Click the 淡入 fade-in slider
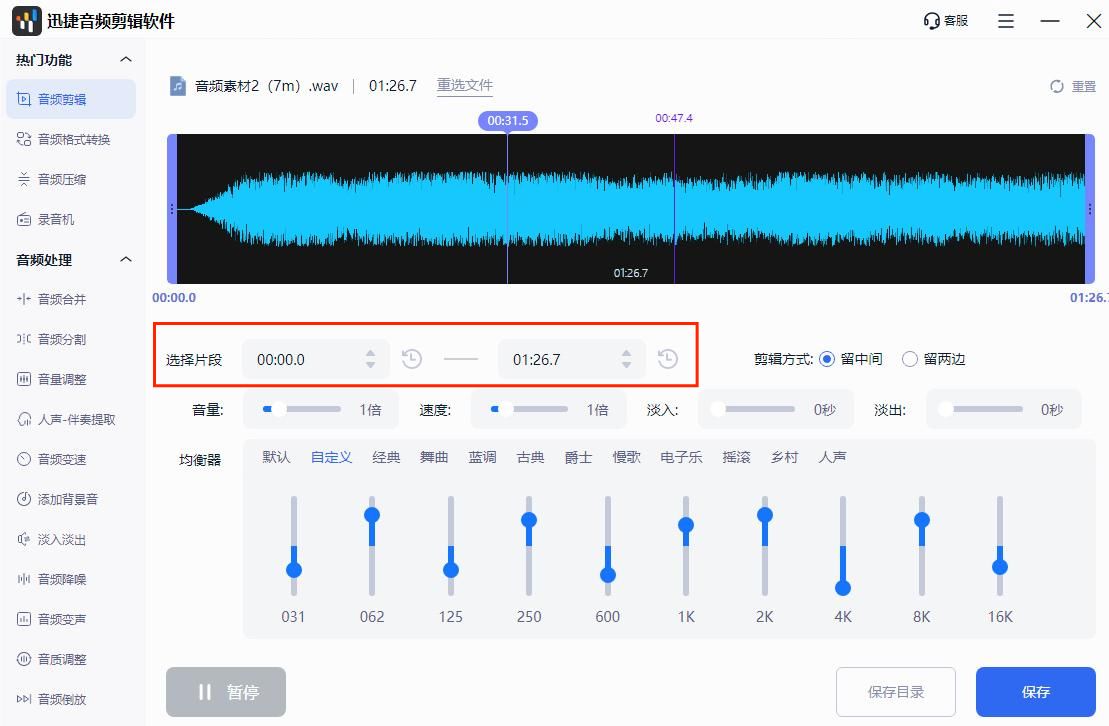1109x726 pixels. 753,409
